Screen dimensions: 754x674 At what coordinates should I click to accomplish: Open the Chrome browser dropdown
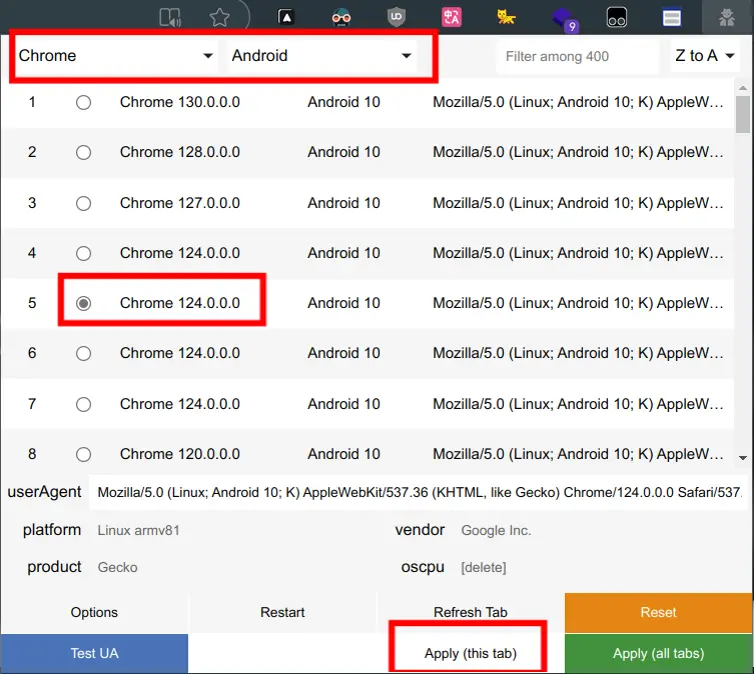[x=115, y=56]
